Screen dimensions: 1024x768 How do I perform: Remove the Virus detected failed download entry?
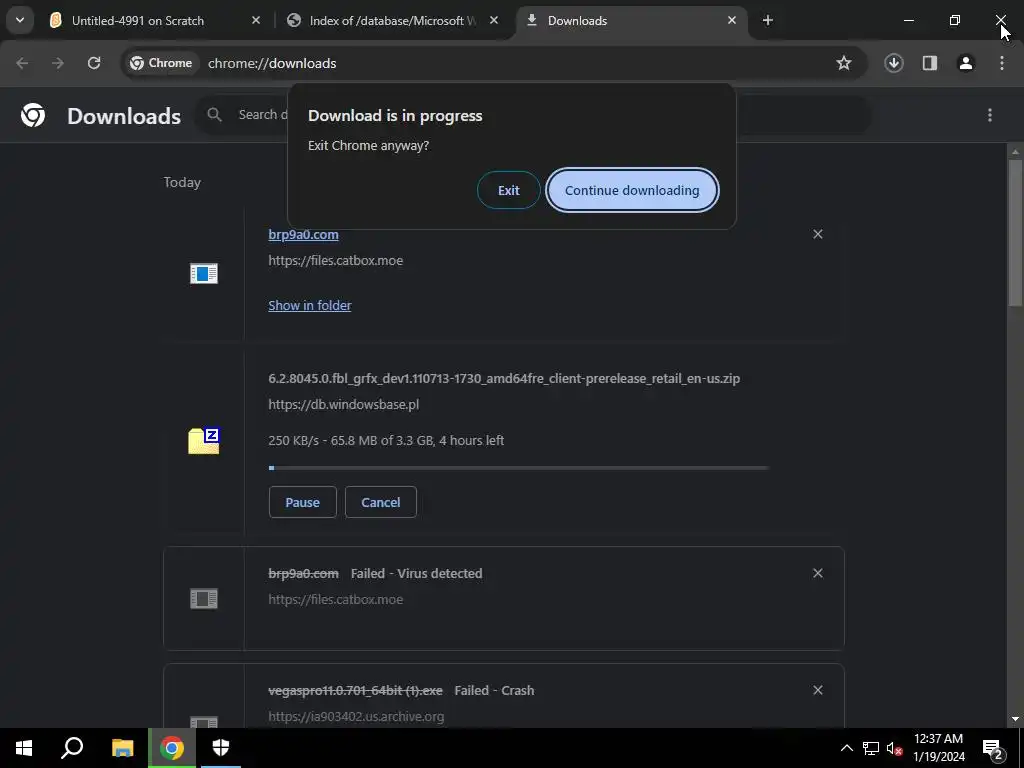(818, 573)
